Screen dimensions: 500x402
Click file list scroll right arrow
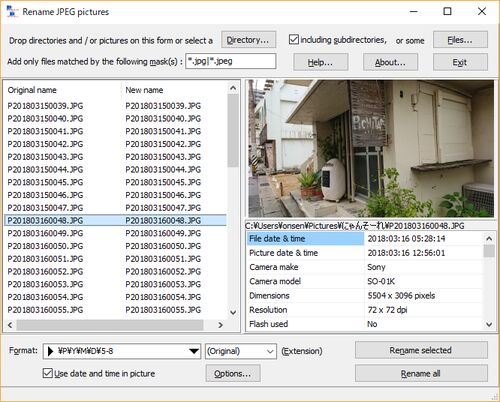pos(220,325)
